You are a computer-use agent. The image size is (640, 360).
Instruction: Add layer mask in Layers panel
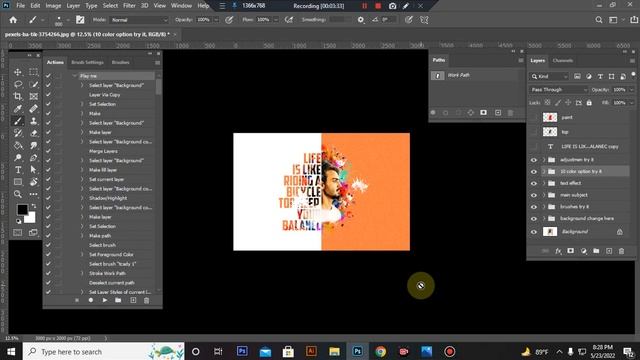571,251
